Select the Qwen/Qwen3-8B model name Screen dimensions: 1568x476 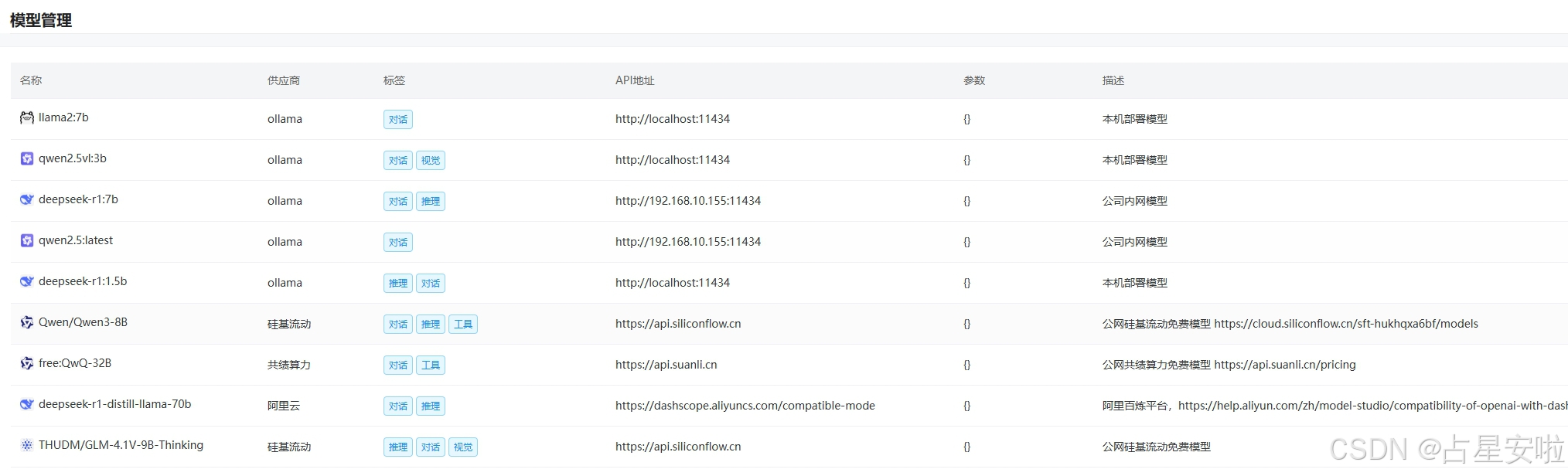(x=83, y=322)
